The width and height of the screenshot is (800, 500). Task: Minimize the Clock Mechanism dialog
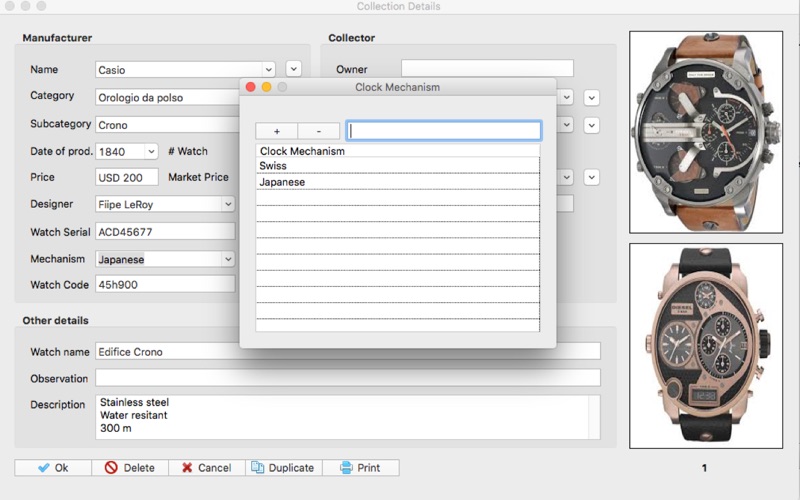(266, 87)
